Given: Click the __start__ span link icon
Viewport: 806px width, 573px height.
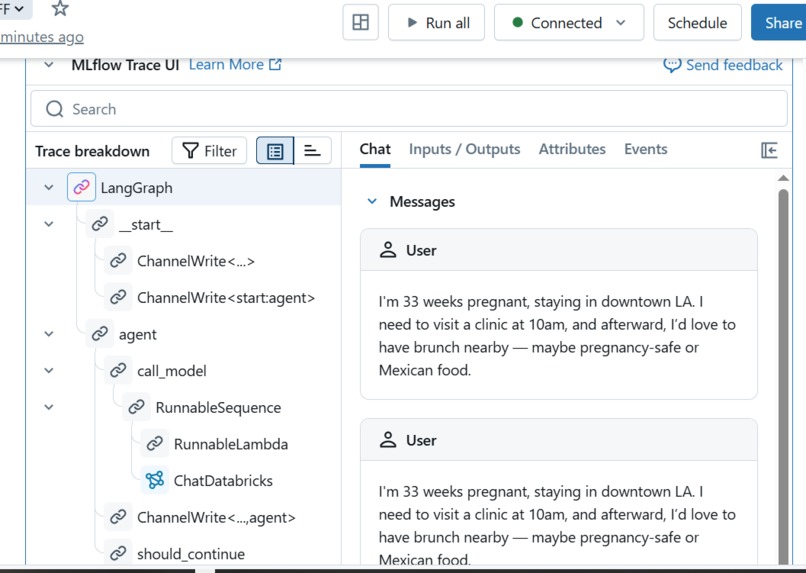Looking at the screenshot, I should point(100,224).
